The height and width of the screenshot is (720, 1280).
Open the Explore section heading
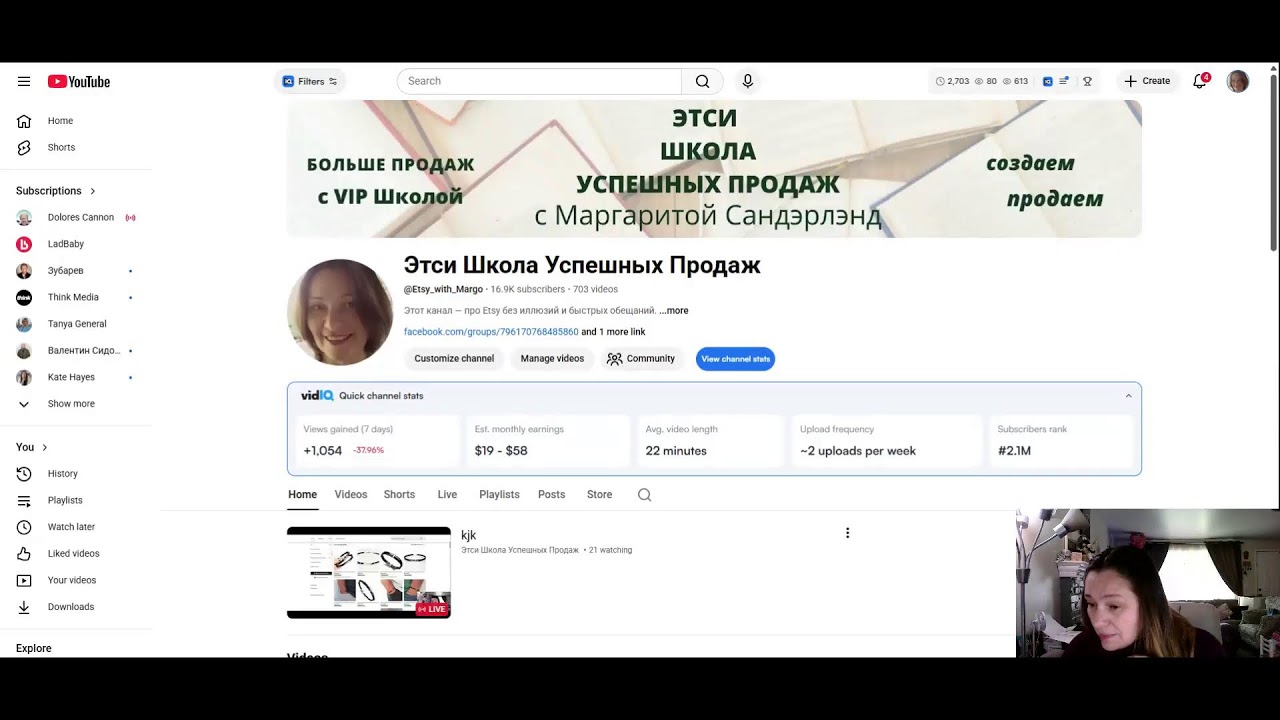[34, 648]
